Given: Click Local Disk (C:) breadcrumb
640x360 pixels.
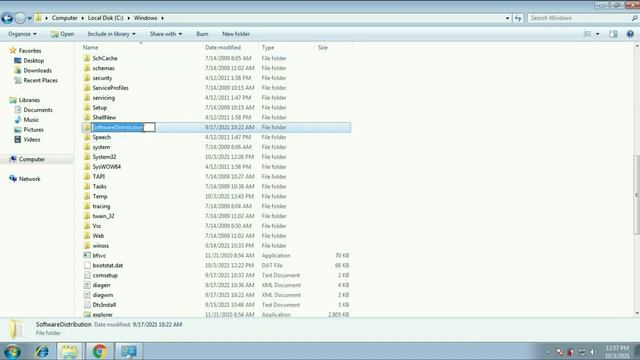Looking at the screenshot, I should pos(105,18).
